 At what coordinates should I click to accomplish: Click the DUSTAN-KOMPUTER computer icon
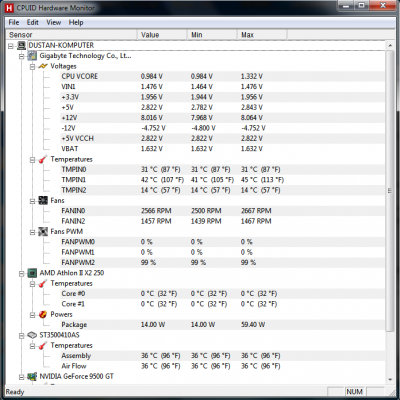(22, 45)
